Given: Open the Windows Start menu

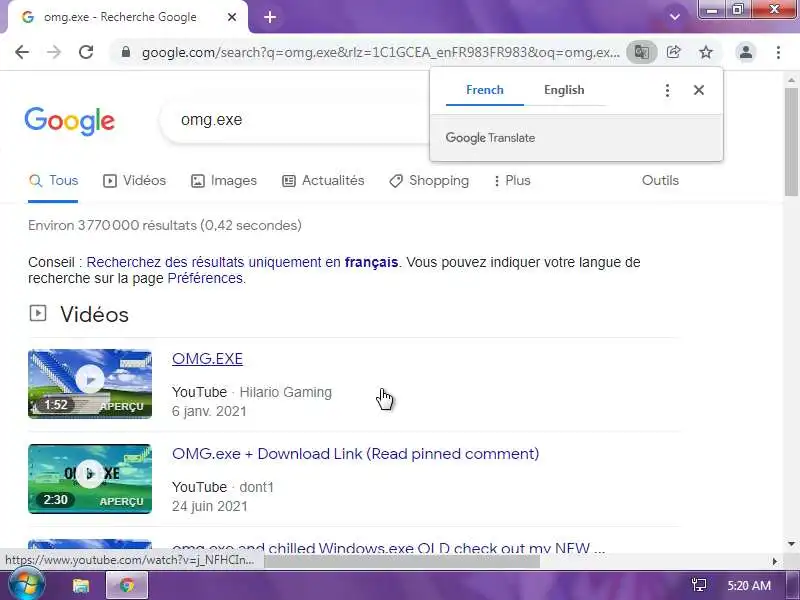Looking at the screenshot, I should (x=26, y=585).
